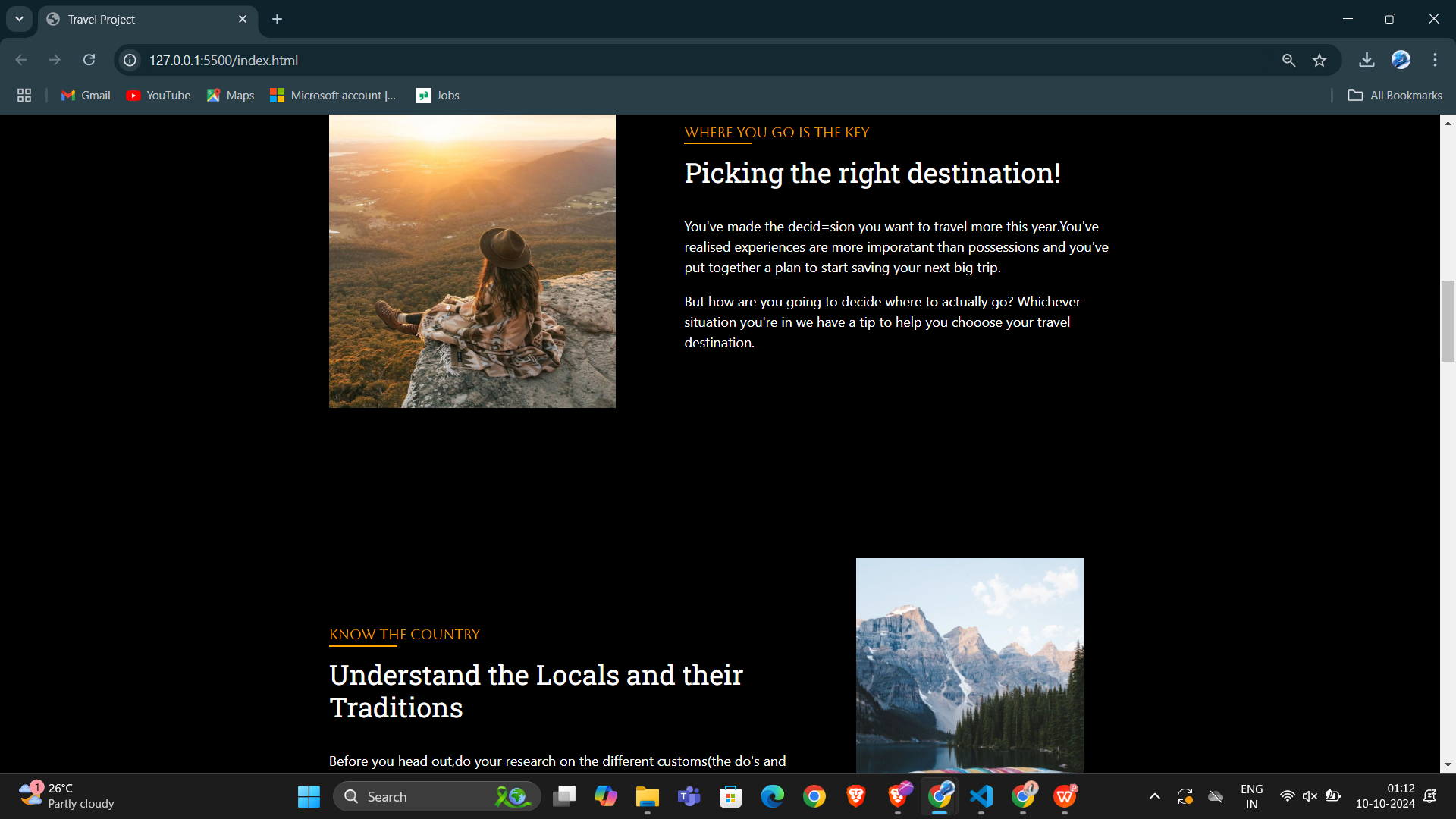Open the apps grid in bookmarks bar
Screen dimensions: 1456x819
click(x=24, y=96)
